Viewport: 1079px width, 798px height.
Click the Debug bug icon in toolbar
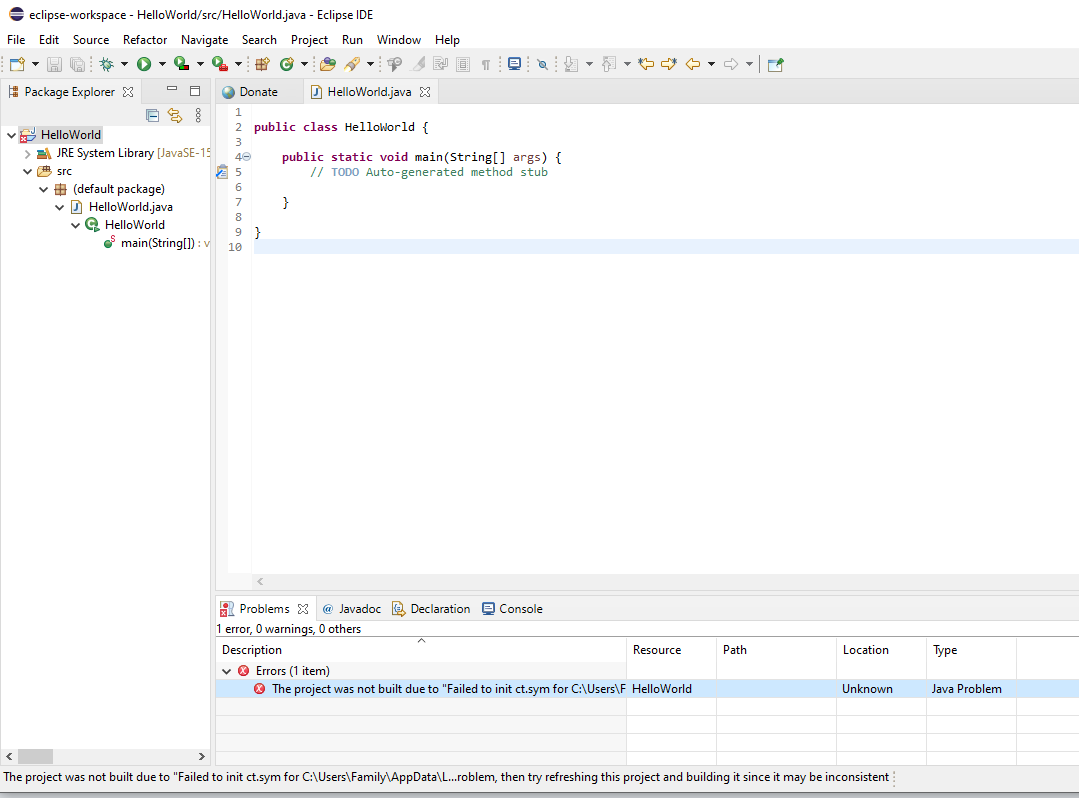107,64
